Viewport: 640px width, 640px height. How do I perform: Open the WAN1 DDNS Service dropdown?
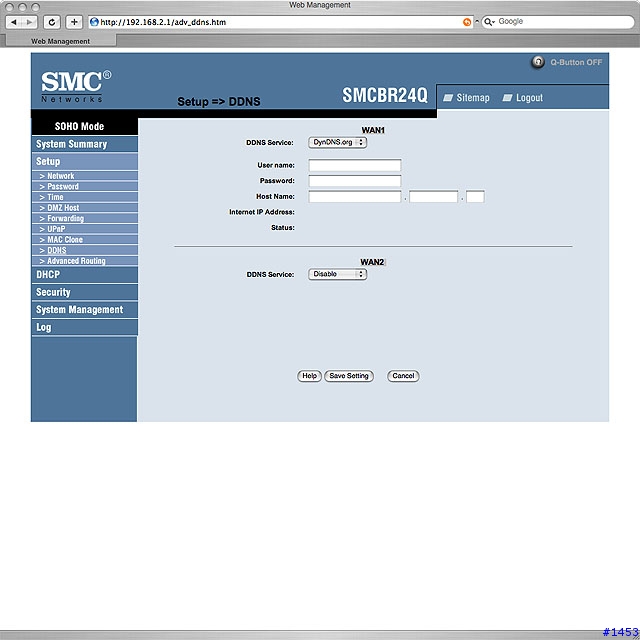point(338,142)
